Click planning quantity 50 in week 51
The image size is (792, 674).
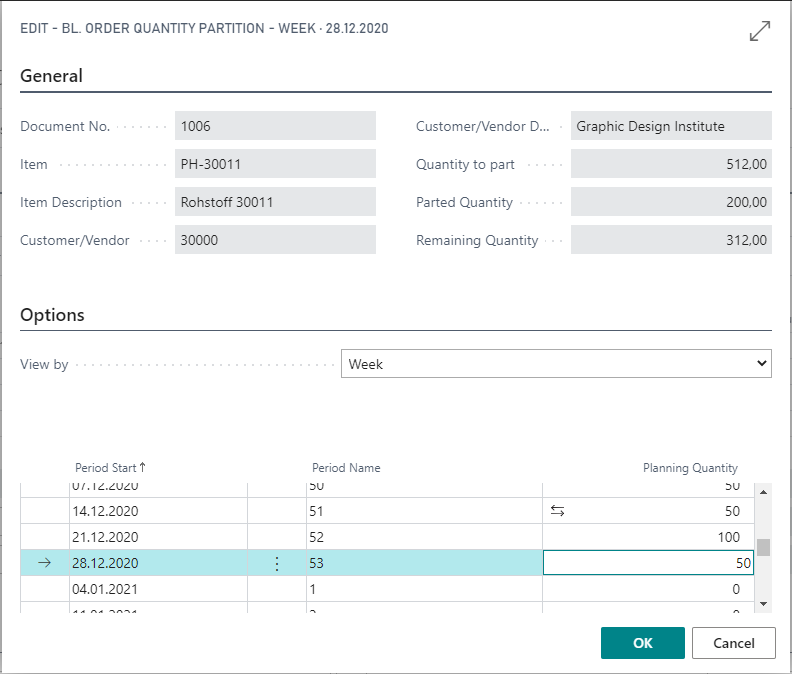(x=648, y=511)
